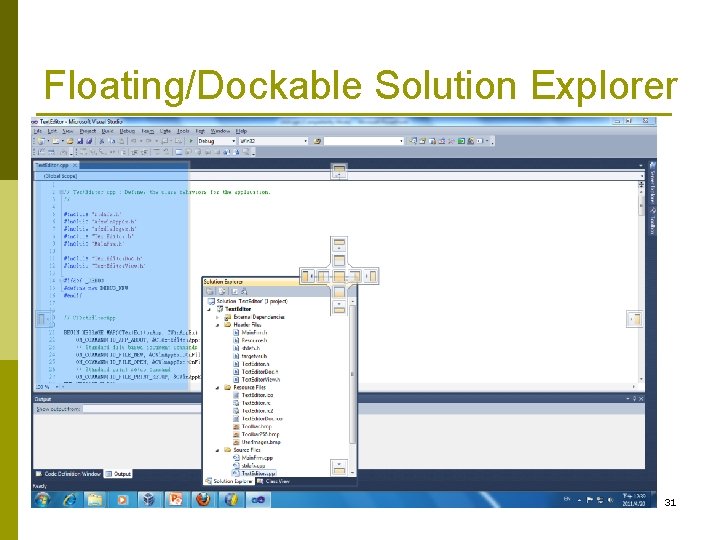Screen dimensions: 720x540
Task: Open the File menu
Action: (x=38, y=131)
